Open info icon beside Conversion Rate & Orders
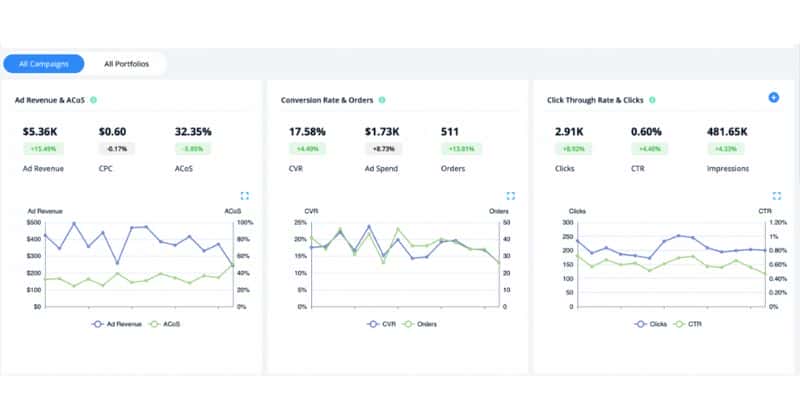This screenshot has height=420, width=800. [383, 100]
